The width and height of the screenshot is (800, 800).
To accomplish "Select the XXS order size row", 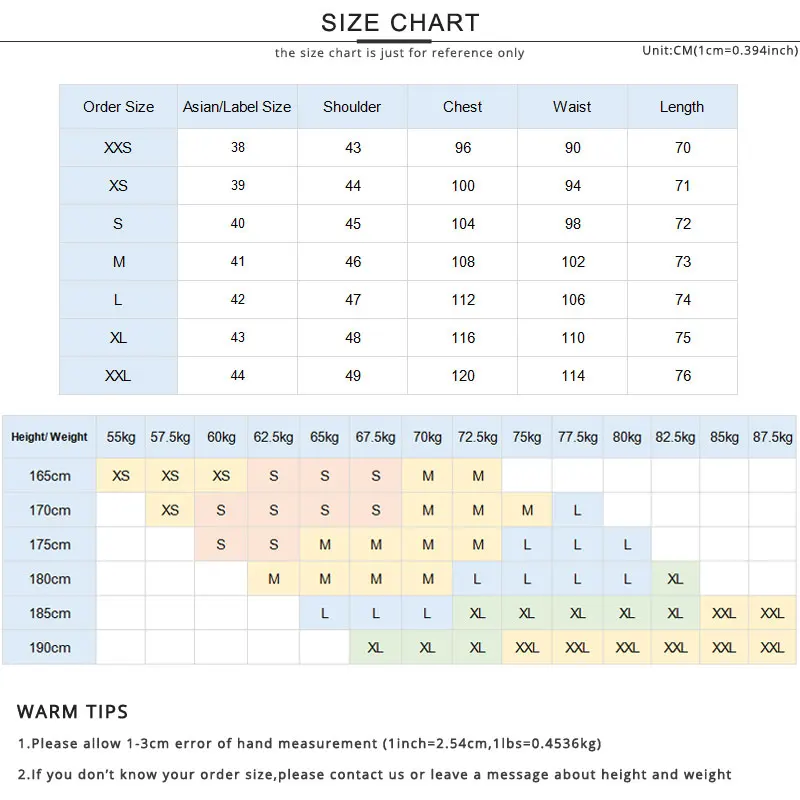I will [x=398, y=147].
